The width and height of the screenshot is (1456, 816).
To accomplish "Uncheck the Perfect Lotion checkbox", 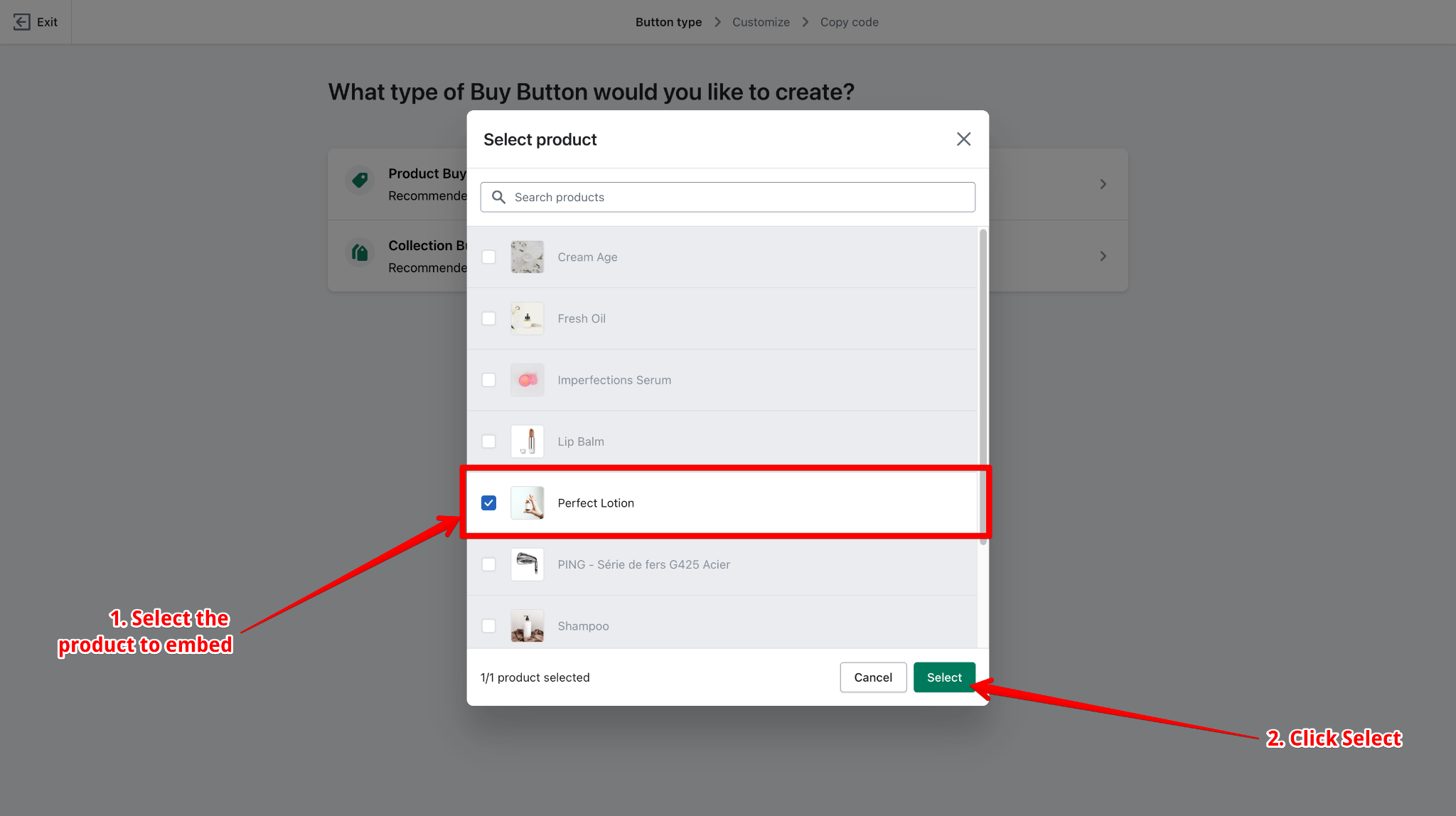I will coord(488,503).
